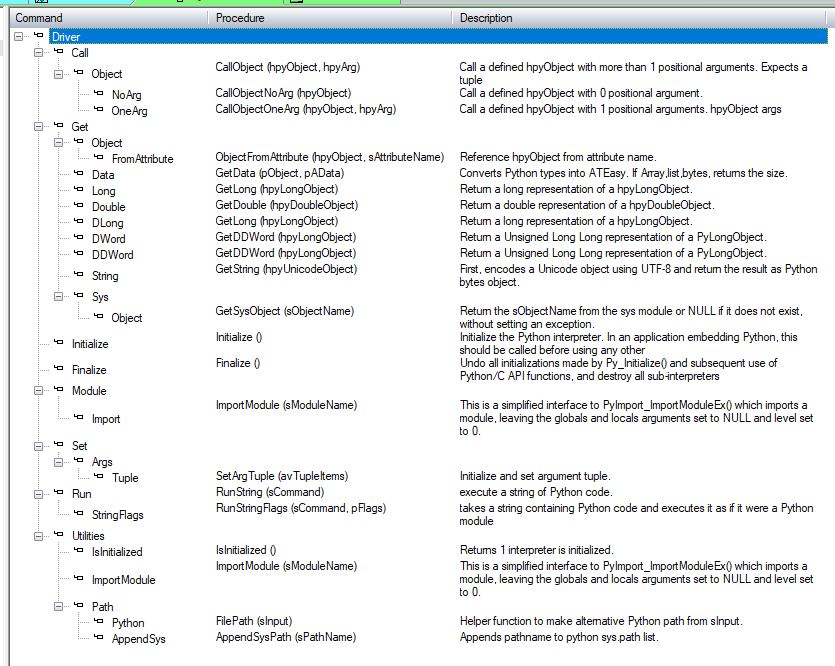Click procedure text 'GetData (pObject, pAData)'
The height and width of the screenshot is (666, 835).
pos(280,173)
